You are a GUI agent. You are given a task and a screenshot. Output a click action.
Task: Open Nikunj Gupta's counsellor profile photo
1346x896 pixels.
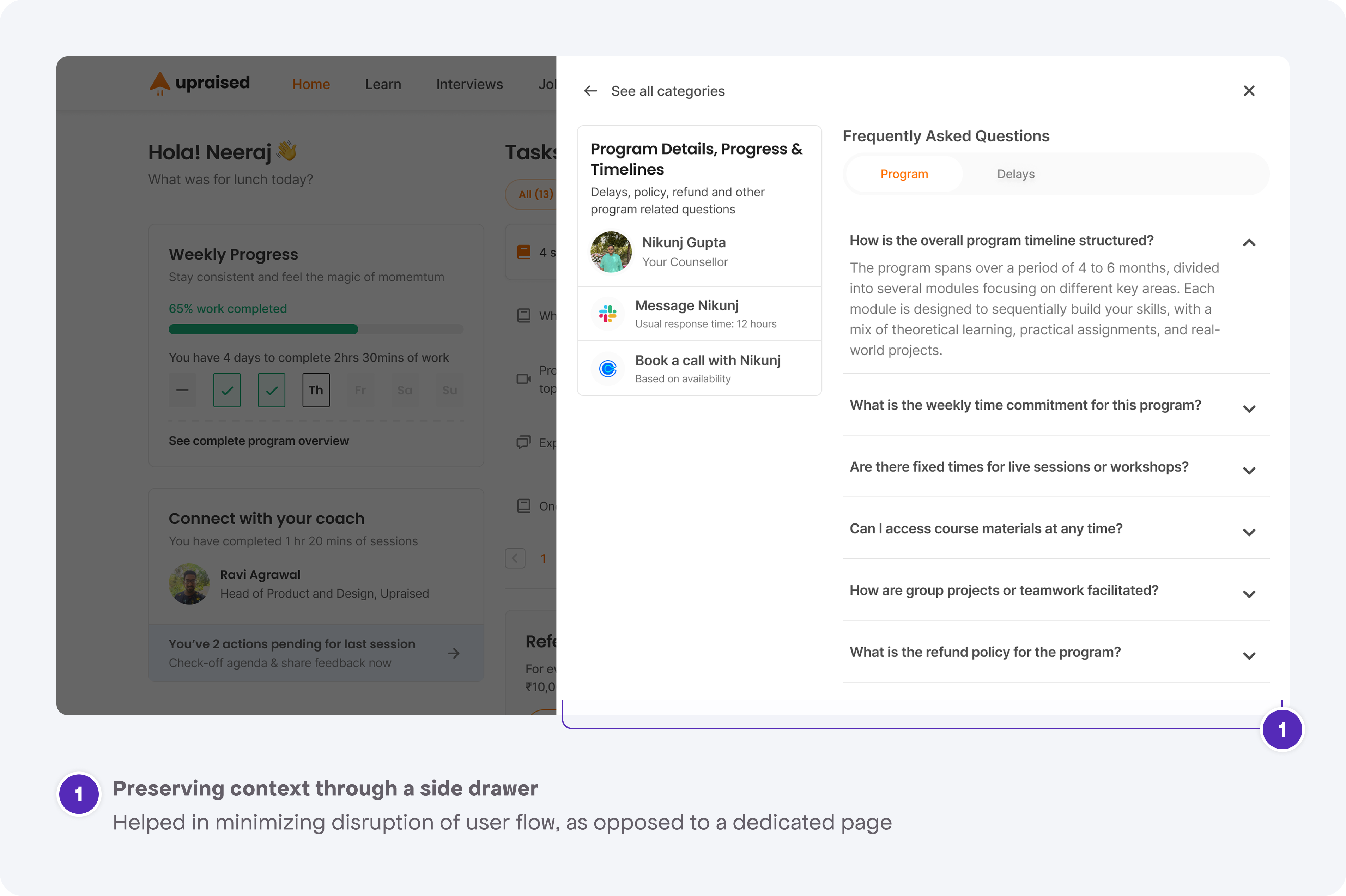pyautogui.click(x=611, y=252)
